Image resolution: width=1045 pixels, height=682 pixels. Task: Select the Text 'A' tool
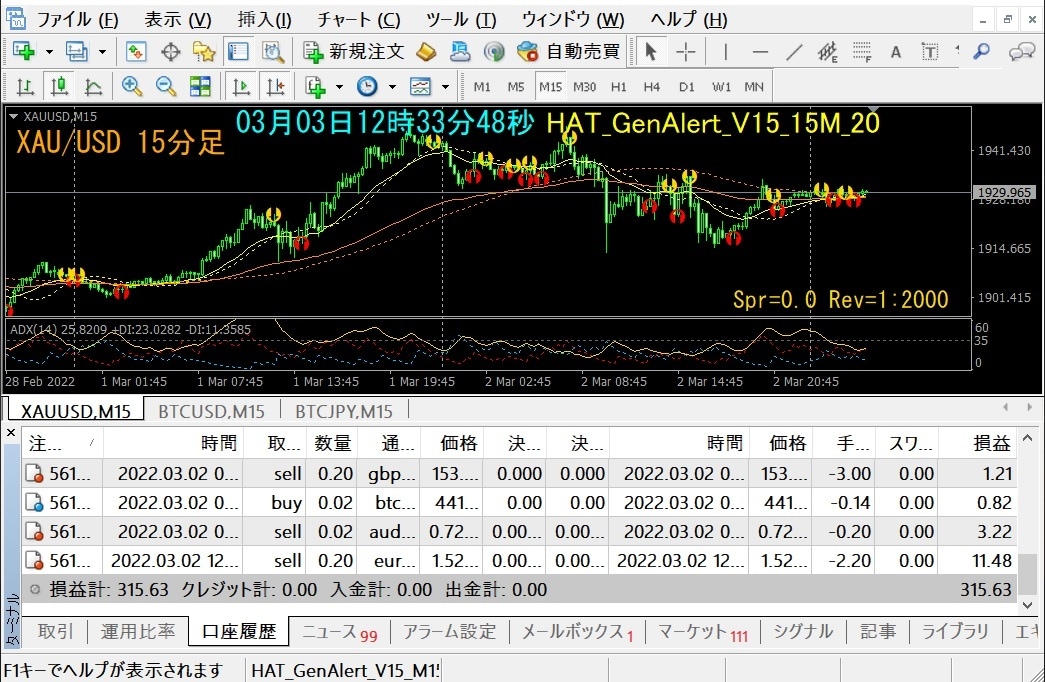(896, 51)
